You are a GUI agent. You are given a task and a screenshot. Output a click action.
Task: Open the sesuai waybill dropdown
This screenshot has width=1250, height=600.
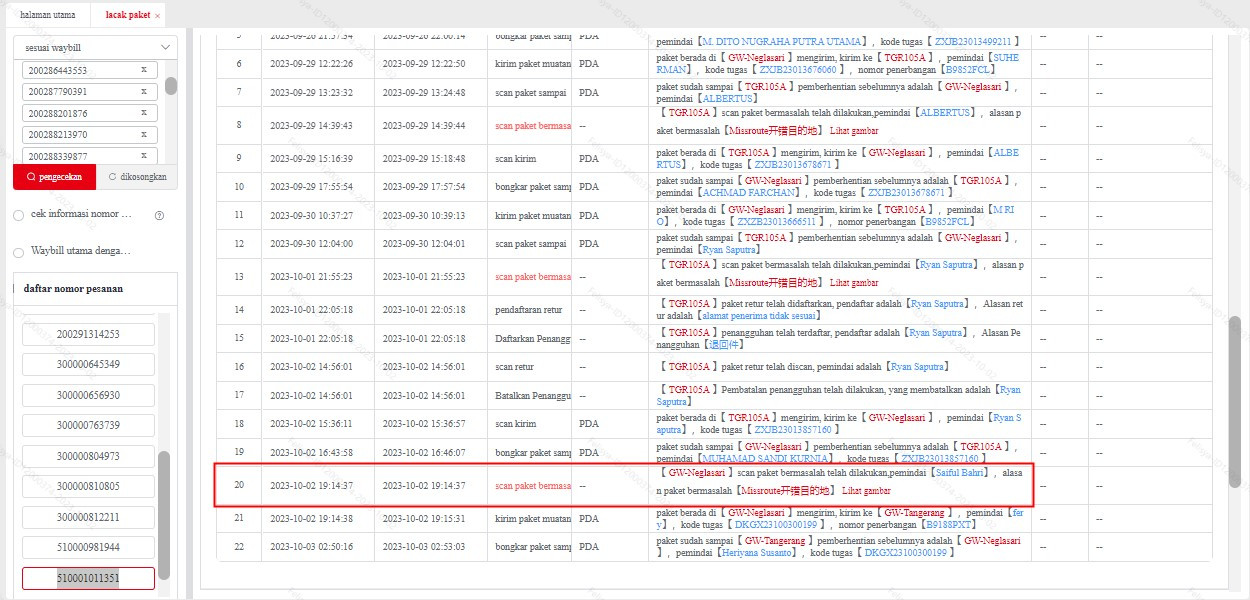pos(95,47)
